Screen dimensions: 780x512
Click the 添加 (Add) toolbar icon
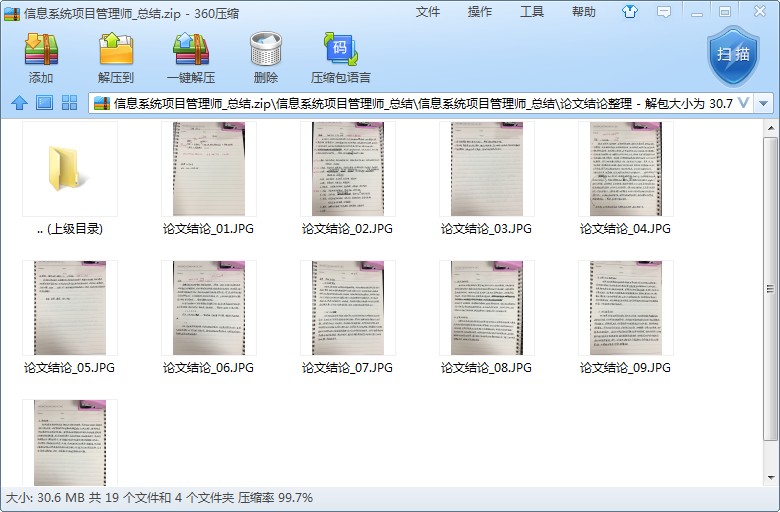tap(41, 57)
